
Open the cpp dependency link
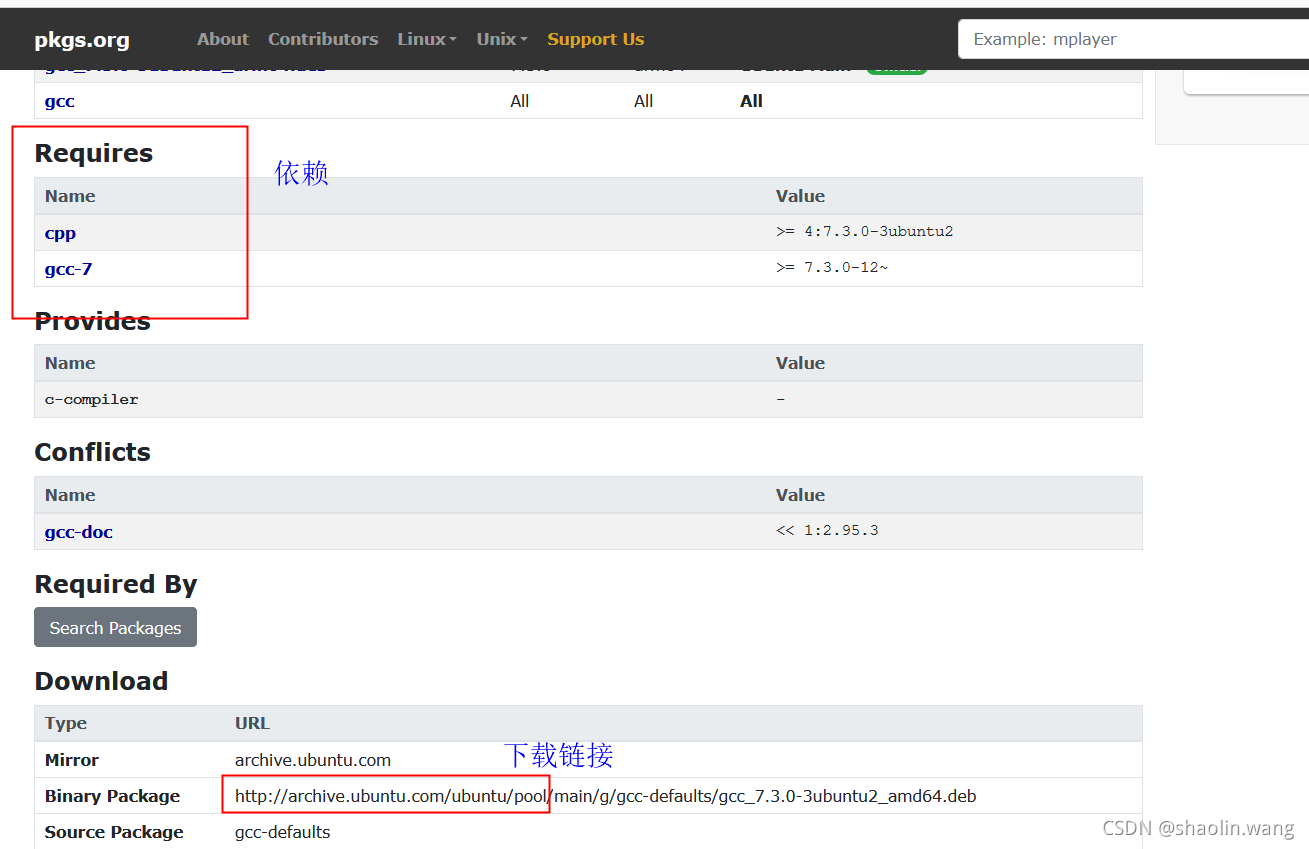[60, 233]
